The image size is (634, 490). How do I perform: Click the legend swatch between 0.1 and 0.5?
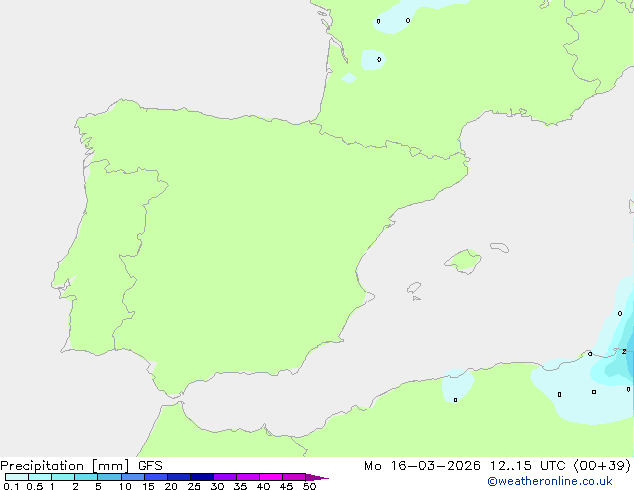tap(17, 477)
